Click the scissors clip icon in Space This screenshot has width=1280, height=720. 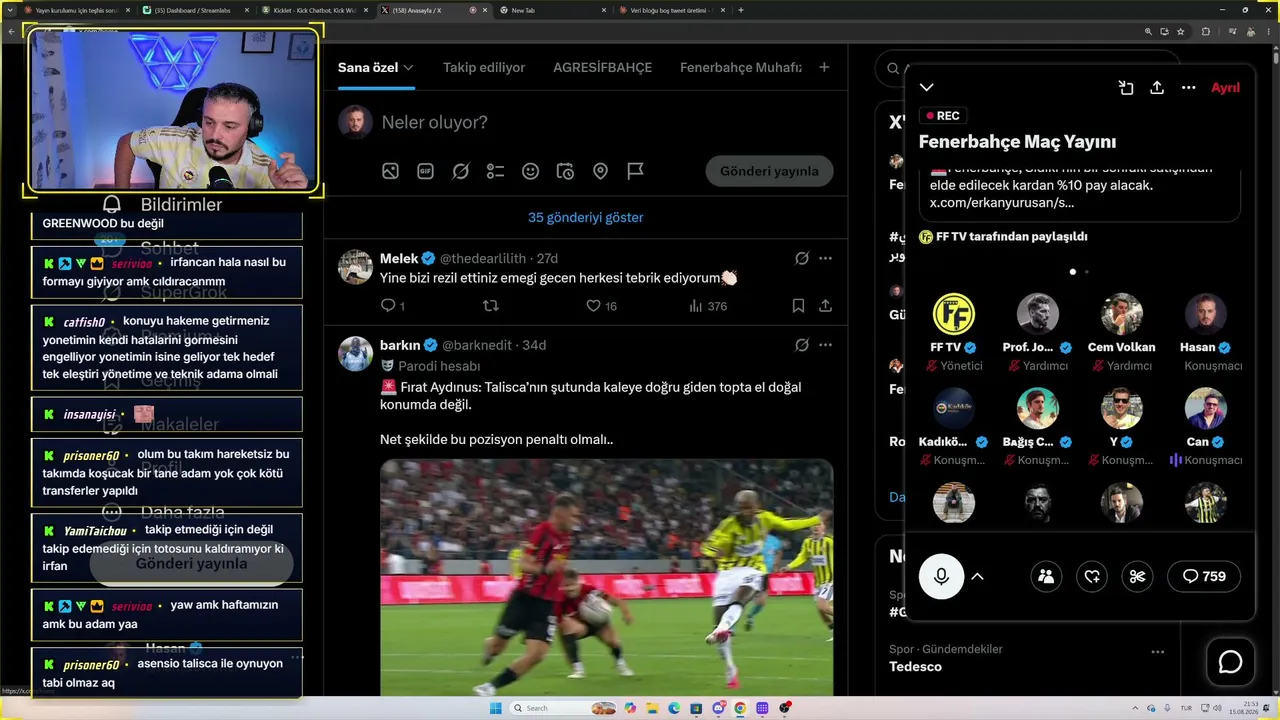(1137, 576)
